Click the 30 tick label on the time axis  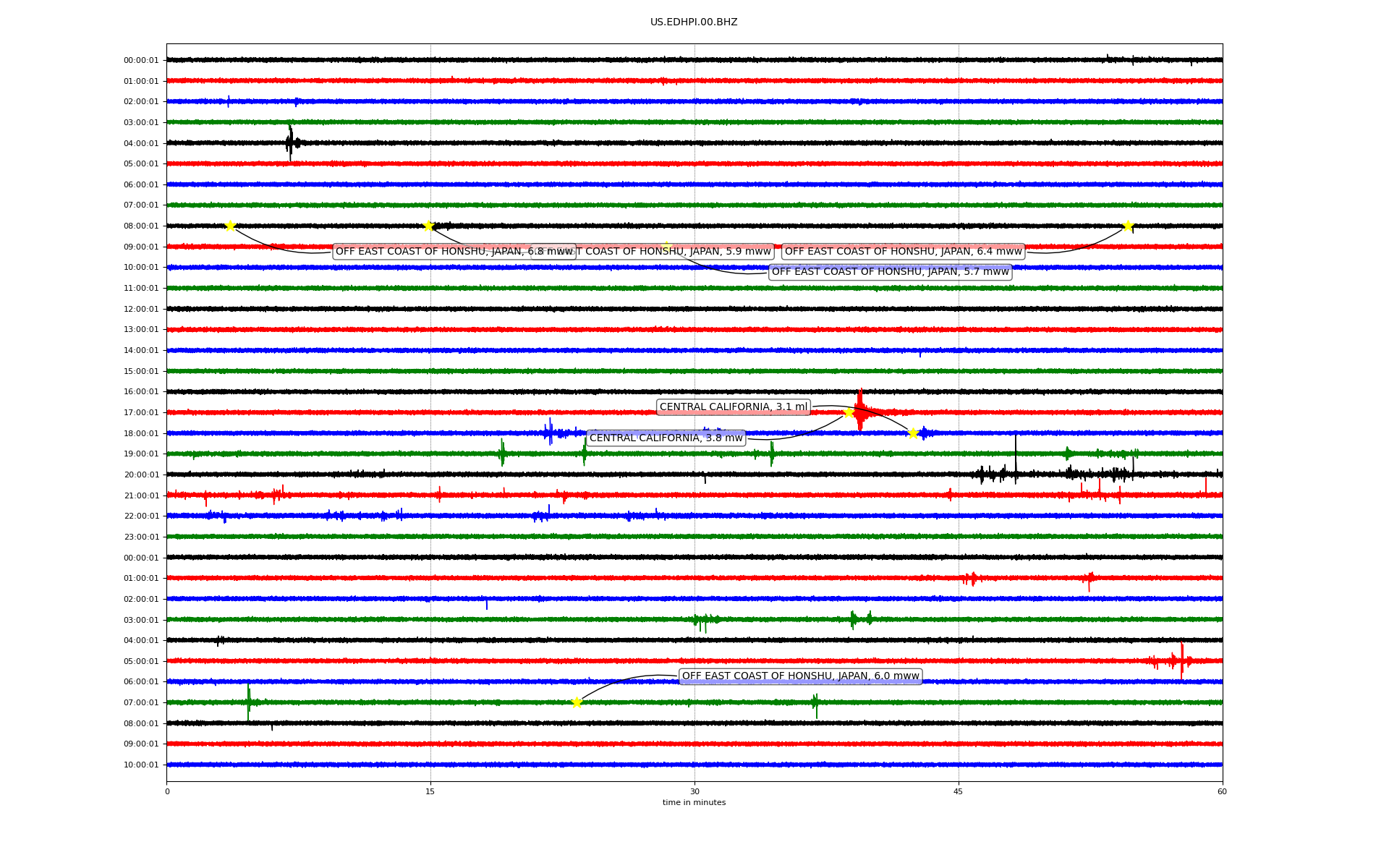694,791
